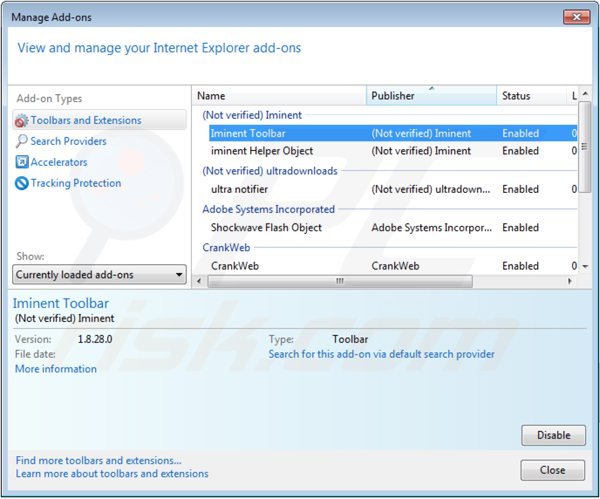Open Find more toolbars and extensions link
This screenshot has width=600, height=499.
click(x=98, y=460)
